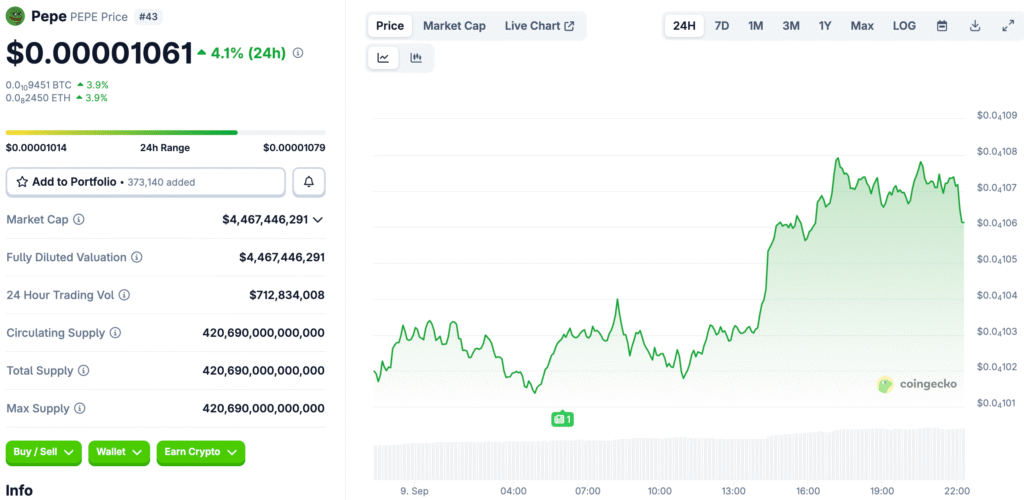The image size is (1024, 500).
Task: Open the 24h price change info icon
Action: pos(298,54)
